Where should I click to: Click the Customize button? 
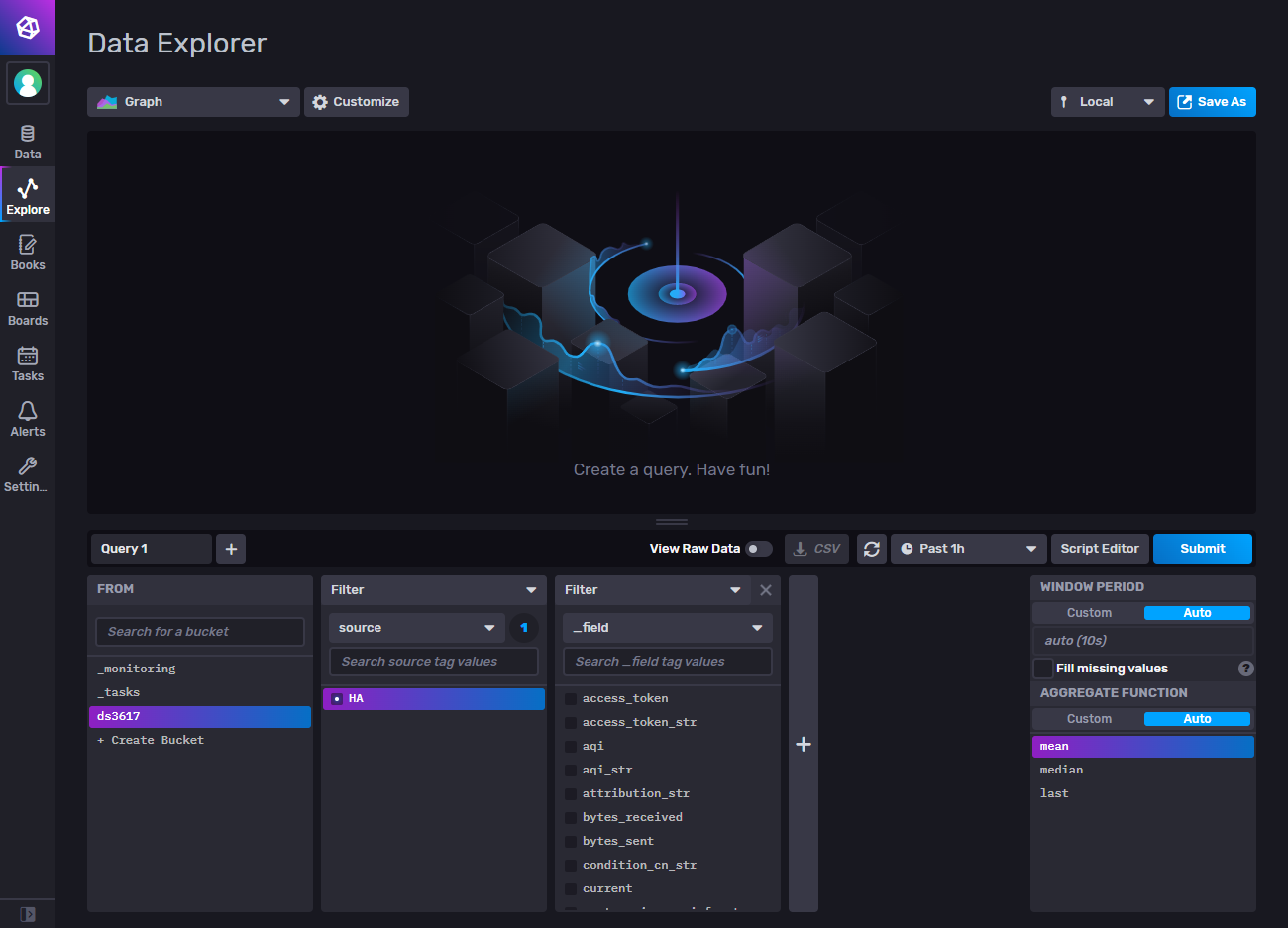[x=357, y=102]
